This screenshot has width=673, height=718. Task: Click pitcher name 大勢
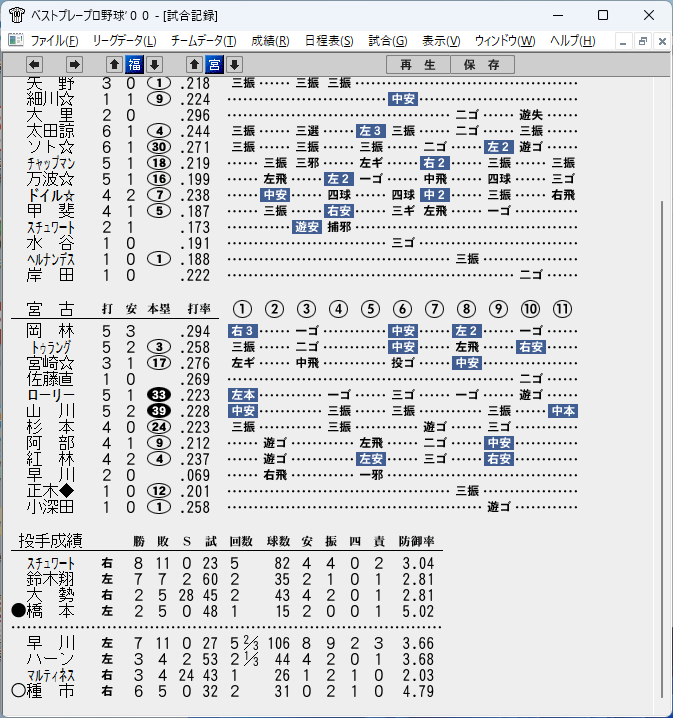click(x=50, y=595)
